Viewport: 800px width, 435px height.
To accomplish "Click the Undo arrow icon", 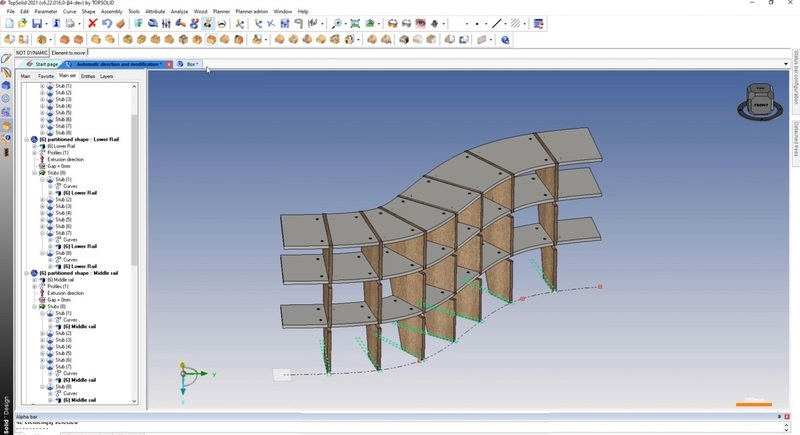I will coord(106,23).
